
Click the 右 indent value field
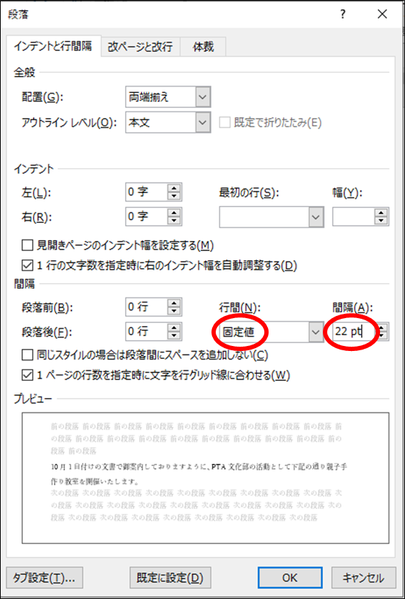(x=146, y=217)
